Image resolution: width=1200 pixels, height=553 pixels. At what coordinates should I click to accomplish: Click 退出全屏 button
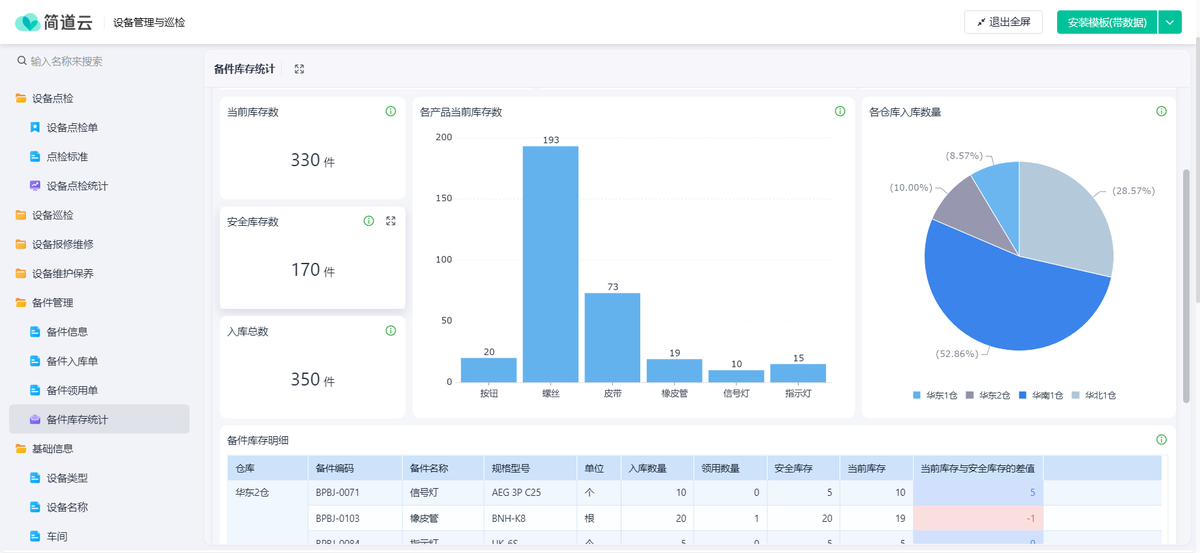click(x=1003, y=22)
